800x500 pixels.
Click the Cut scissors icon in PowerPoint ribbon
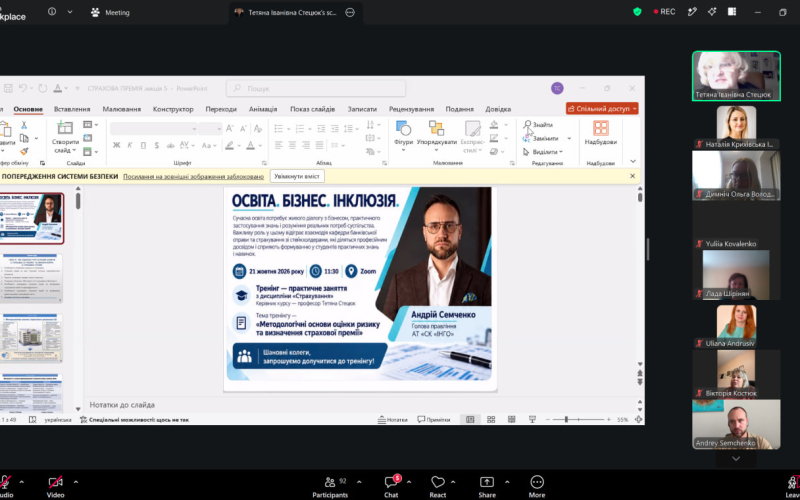click(x=23, y=125)
